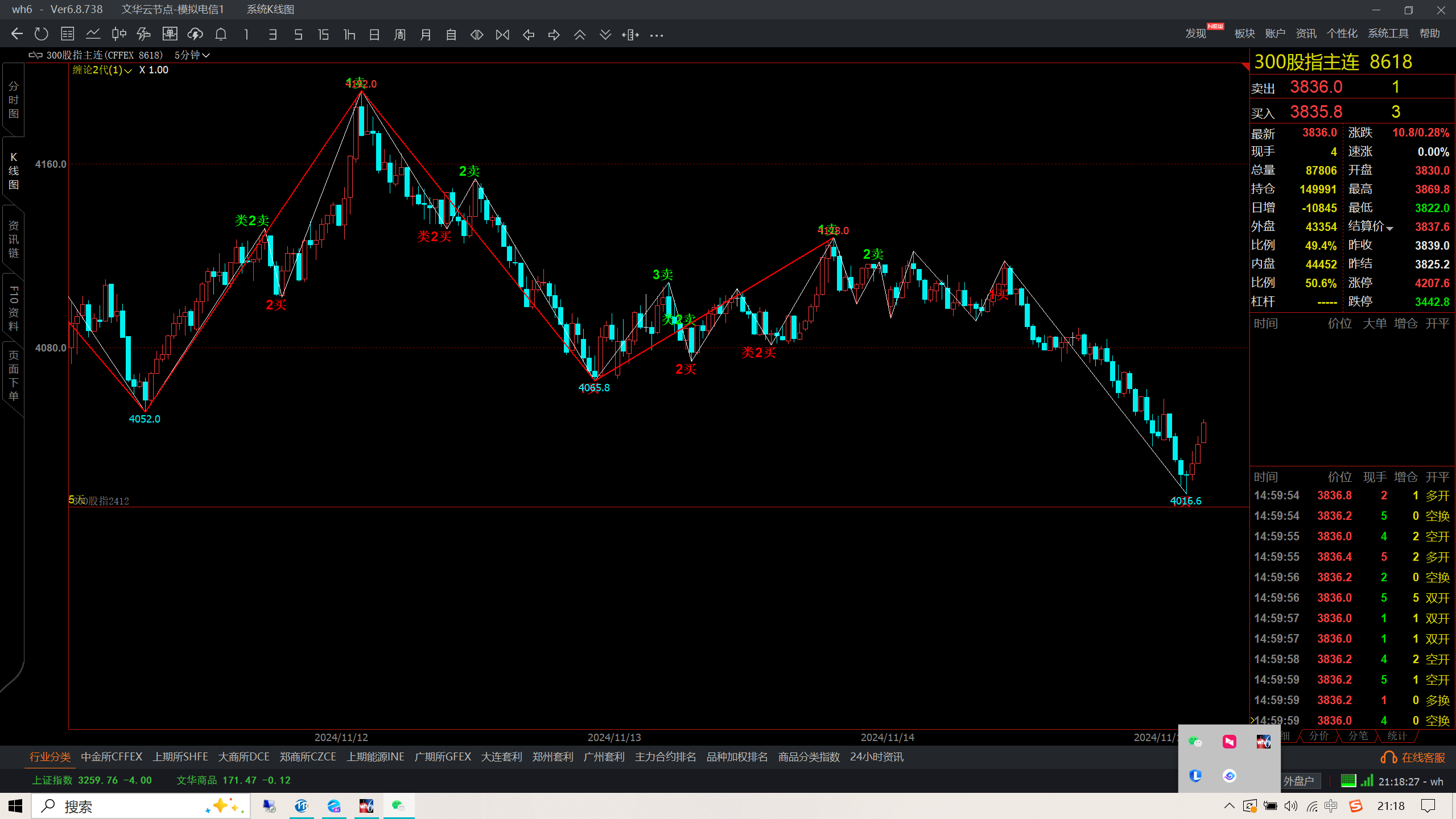Select the 中金所CFFEX exchange tab
Viewport: 1456px width, 819px height.
pos(112,757)
